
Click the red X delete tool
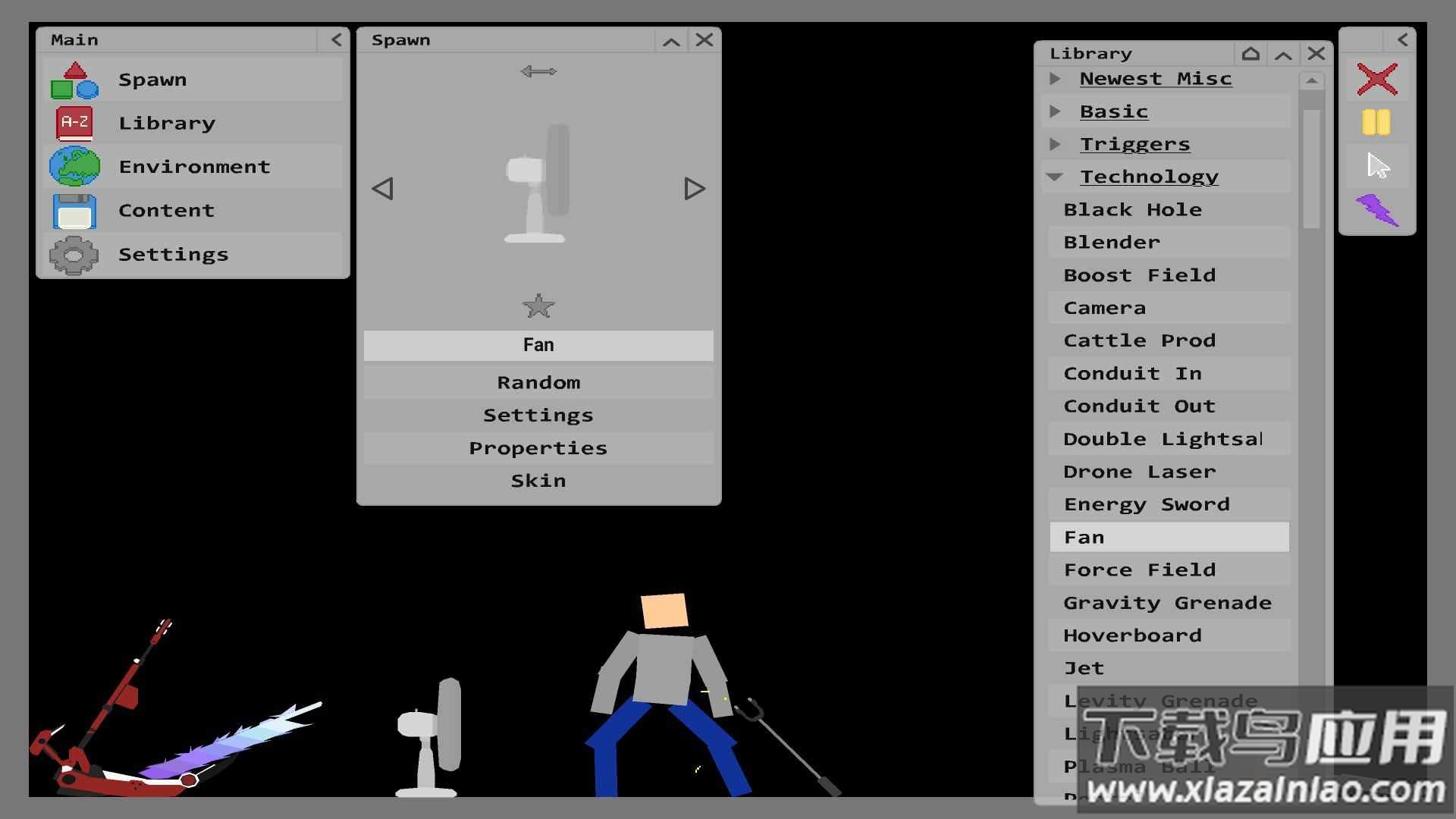tap(1376, 79)
